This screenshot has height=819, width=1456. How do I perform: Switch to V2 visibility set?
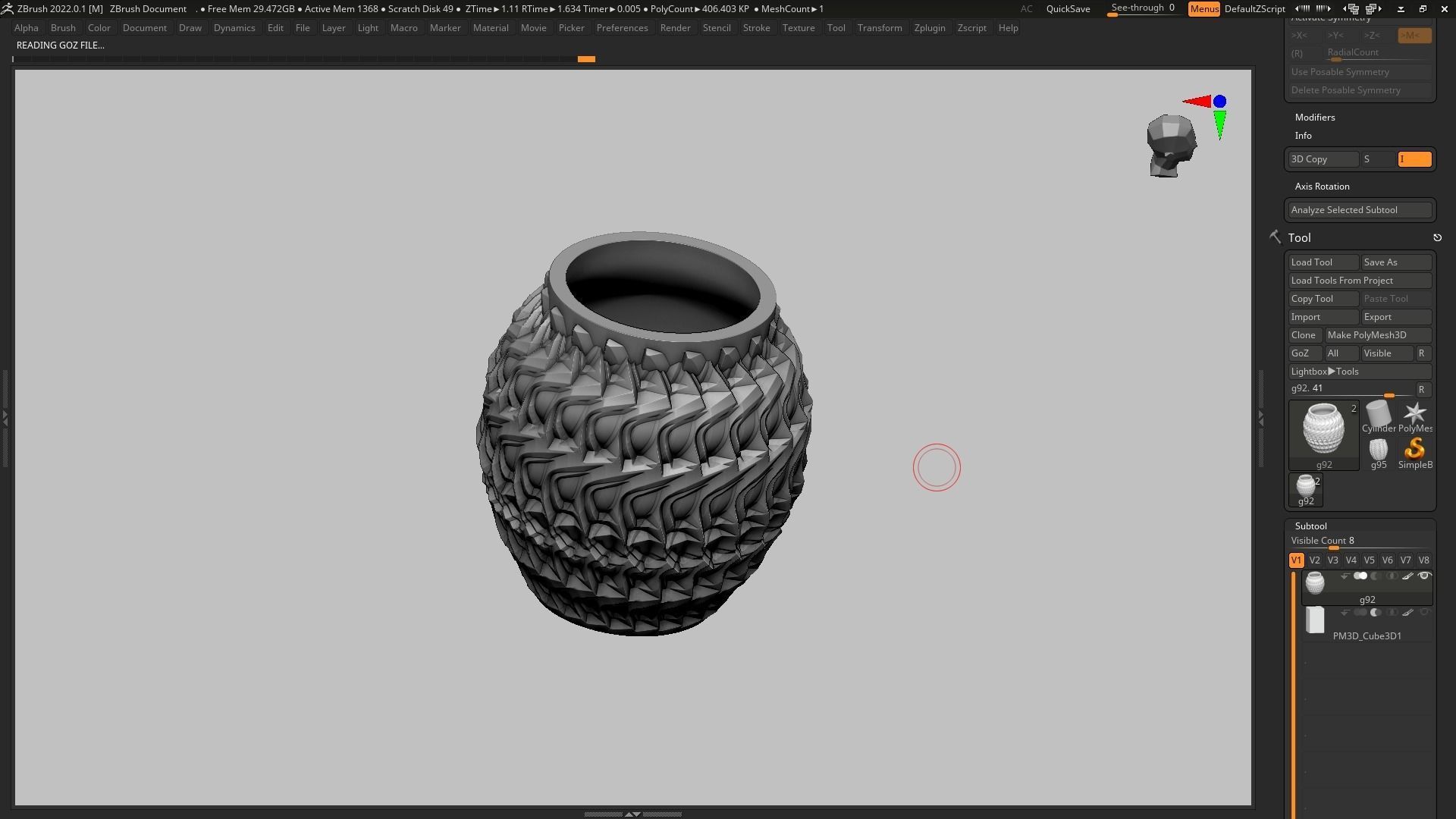point(1314,560)
